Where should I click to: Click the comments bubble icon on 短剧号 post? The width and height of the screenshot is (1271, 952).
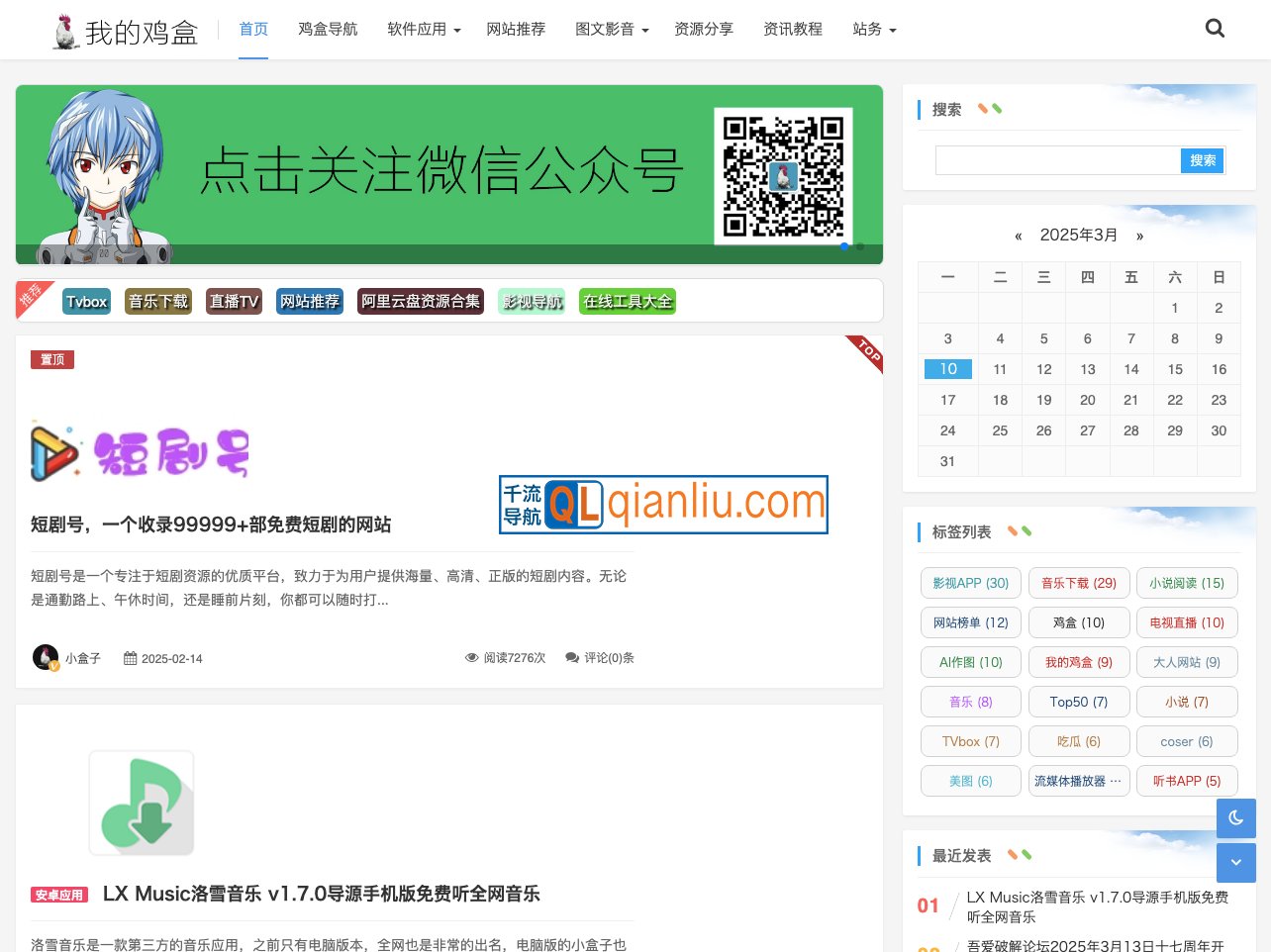coord(572,657)
